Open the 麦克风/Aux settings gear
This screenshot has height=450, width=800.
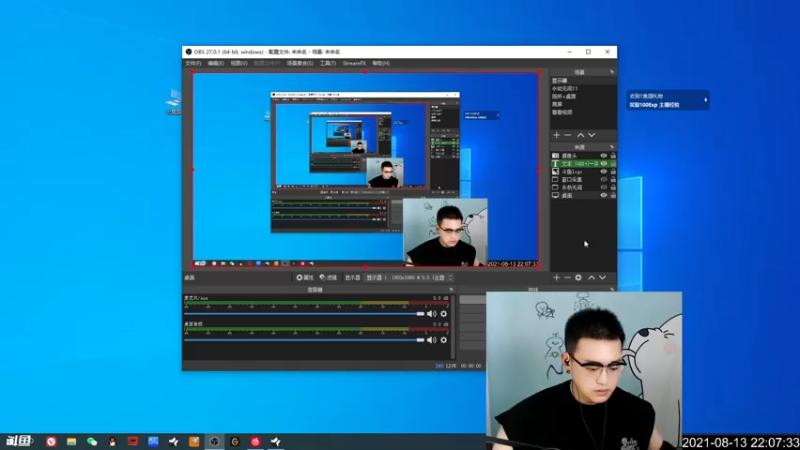(444, 314)
